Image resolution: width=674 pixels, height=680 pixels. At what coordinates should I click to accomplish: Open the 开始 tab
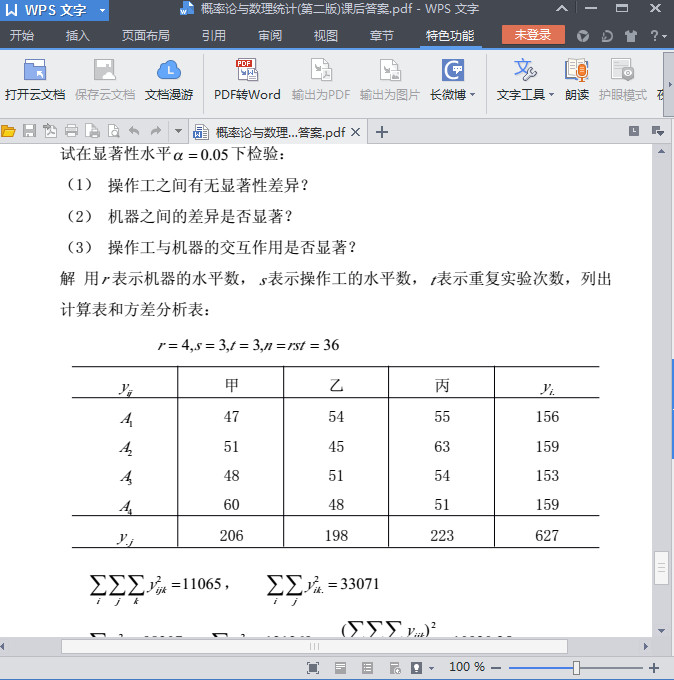[x=22, y=36]
